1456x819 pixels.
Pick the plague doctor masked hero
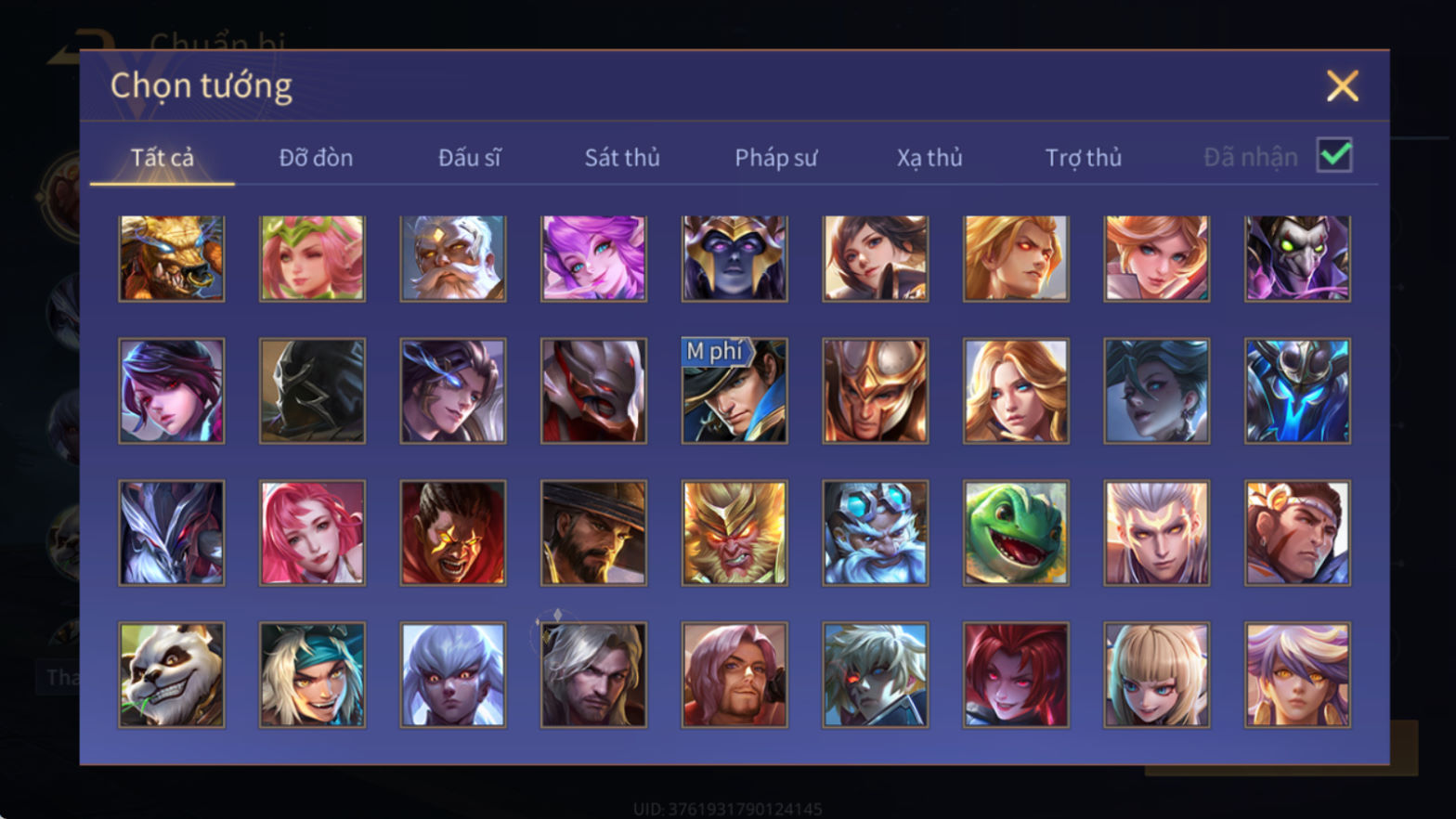coord(1297,258)
